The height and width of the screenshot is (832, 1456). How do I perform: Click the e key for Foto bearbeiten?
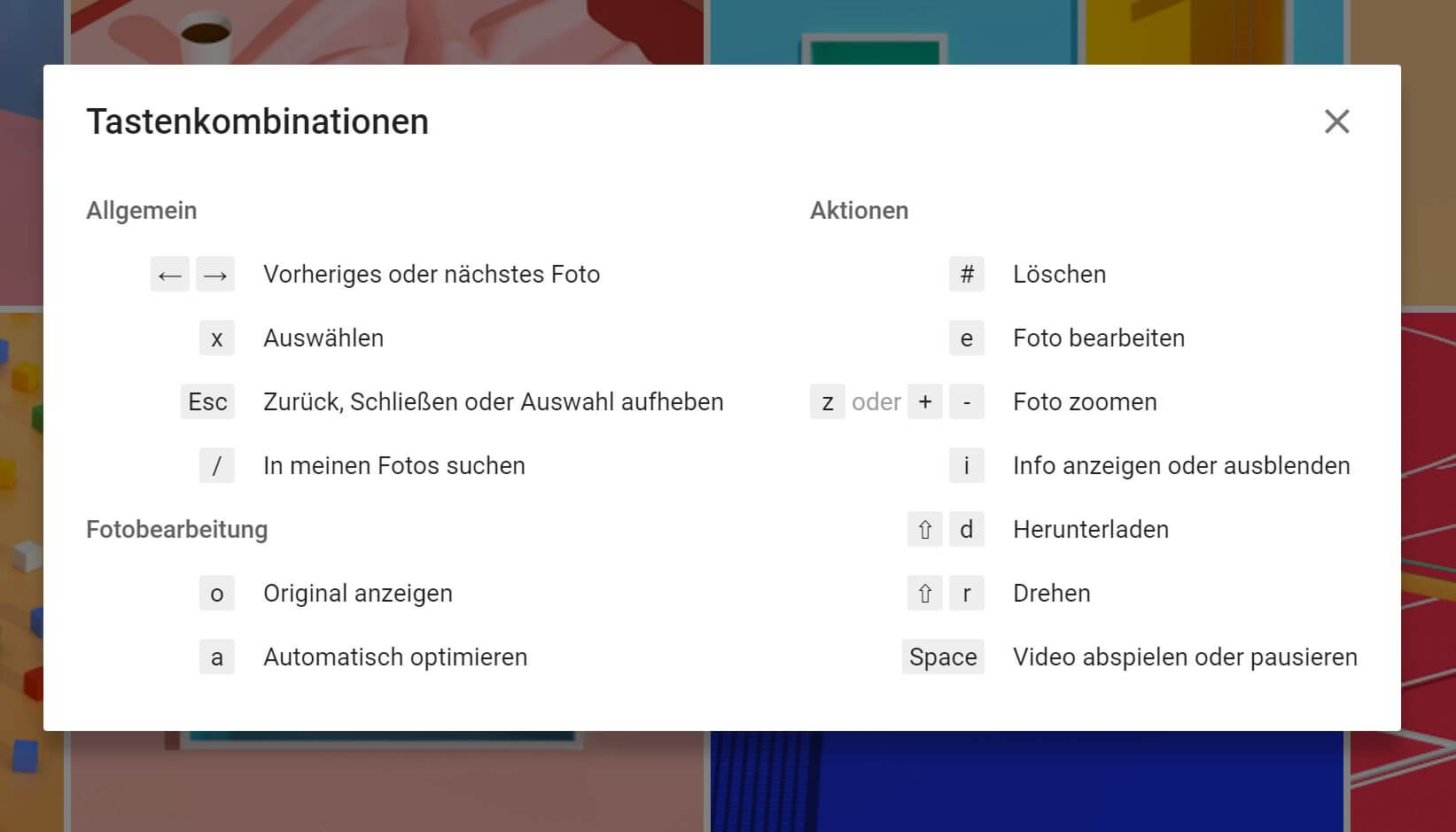click(967, 338)
